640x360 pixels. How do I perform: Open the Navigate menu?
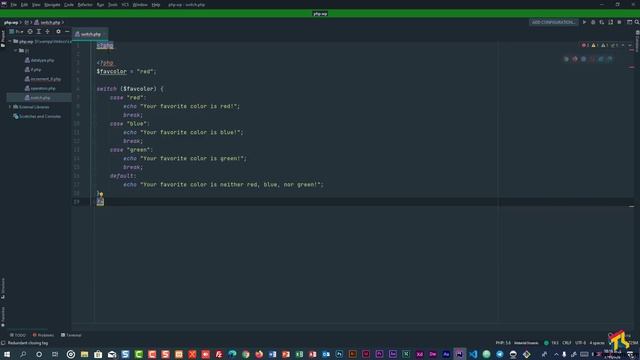pos(52,5)
